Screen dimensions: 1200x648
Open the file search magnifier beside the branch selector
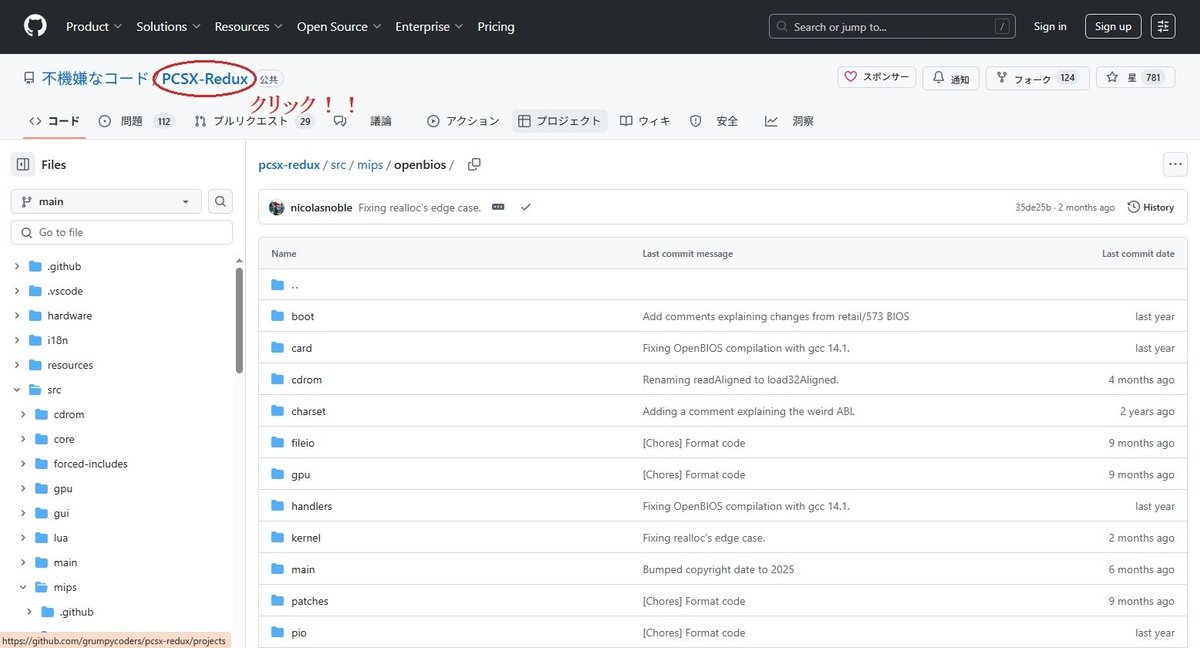pyautogui.click(x=220, y=201)
